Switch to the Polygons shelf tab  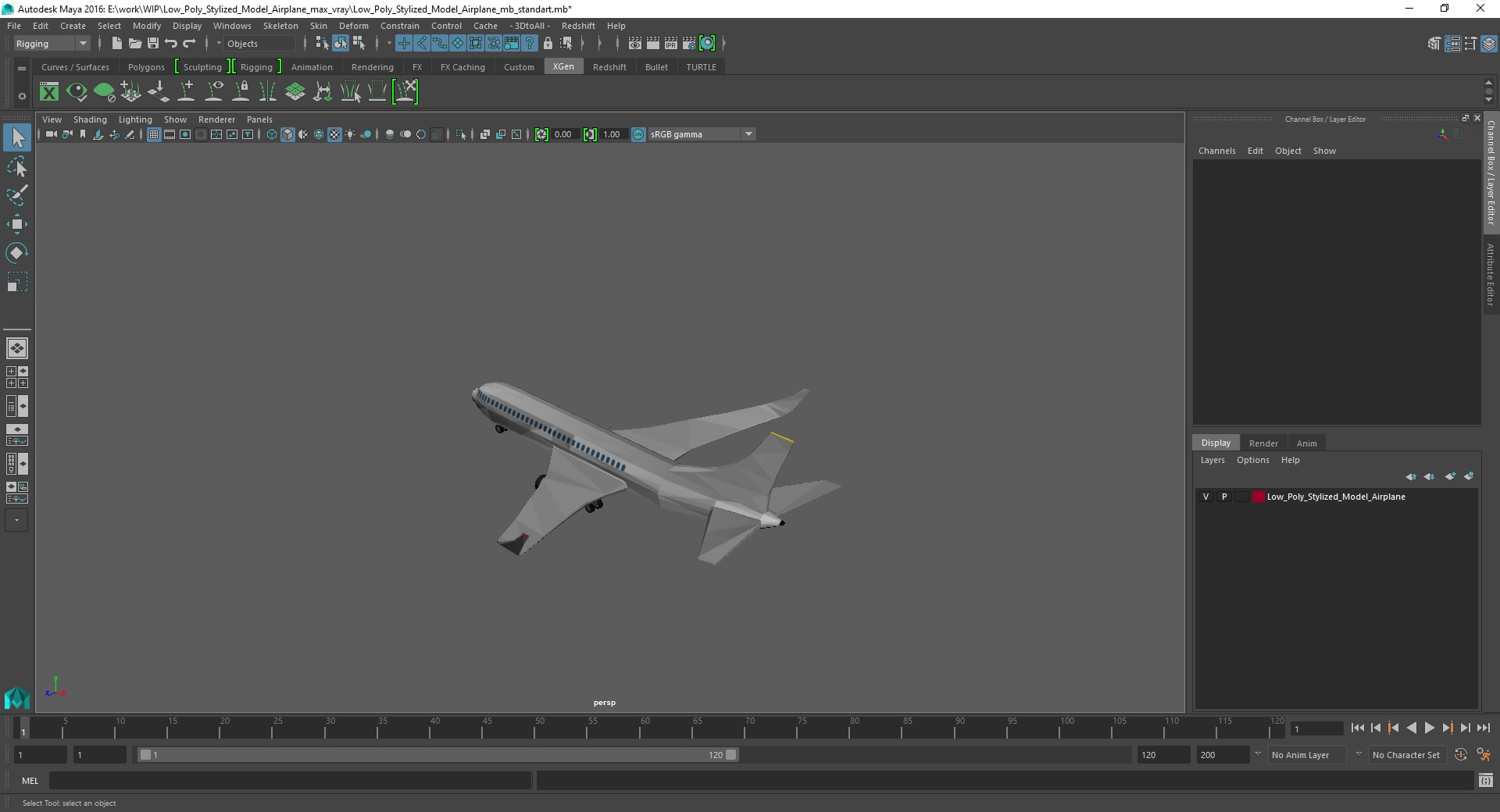pos(146,67)
